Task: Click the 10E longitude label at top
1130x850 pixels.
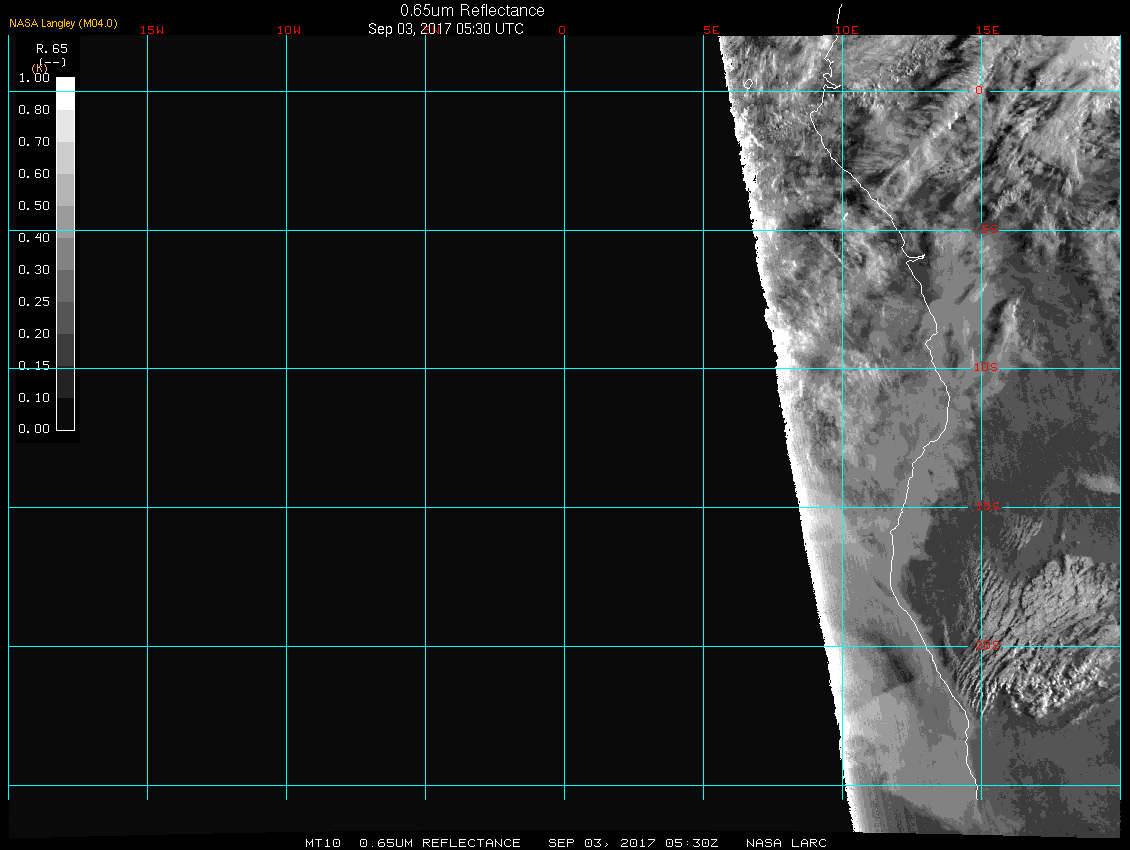Action: (x=846, y=30)
